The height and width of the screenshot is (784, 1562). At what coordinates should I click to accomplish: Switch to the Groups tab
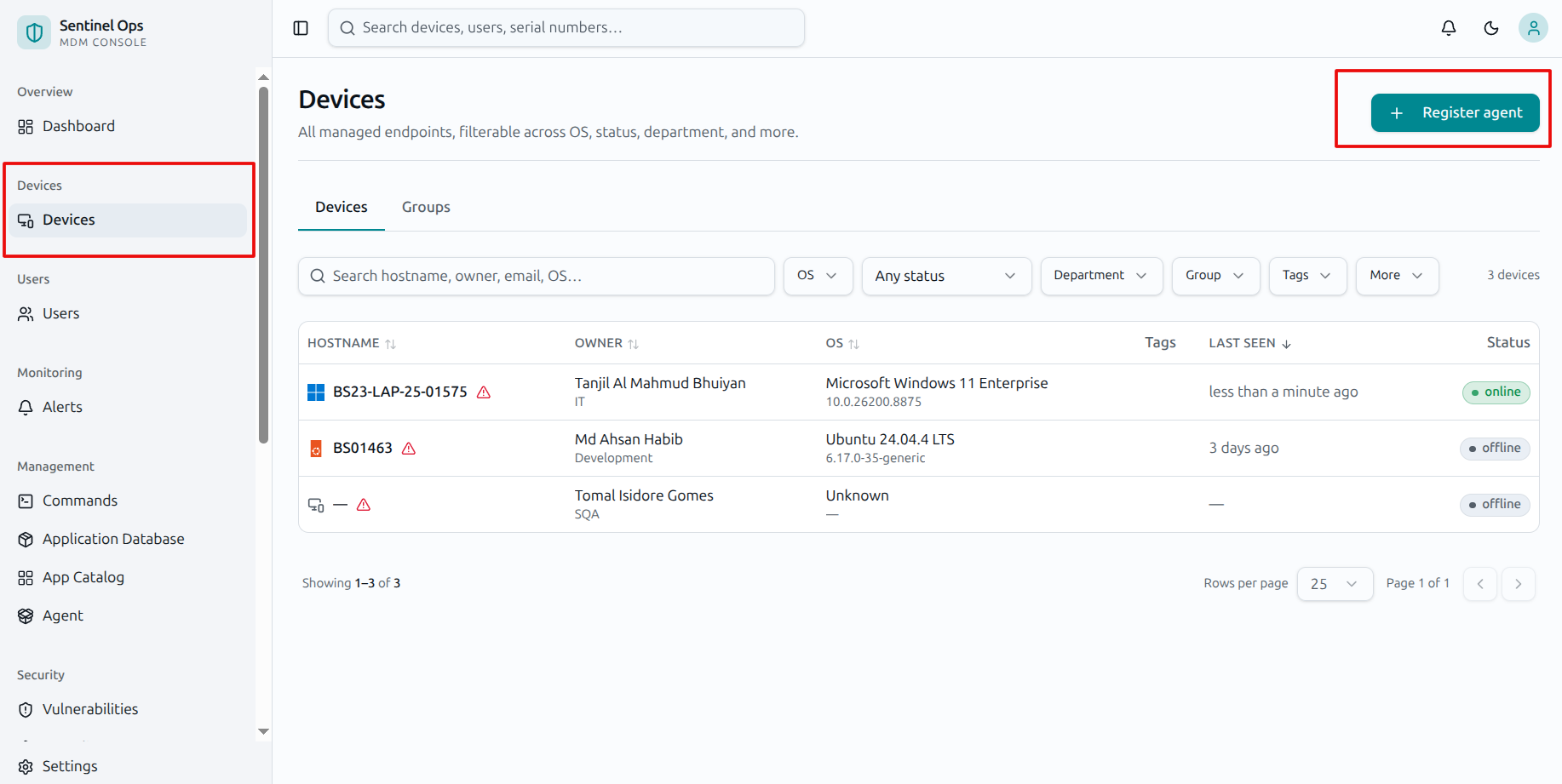(x=426, y=207)
